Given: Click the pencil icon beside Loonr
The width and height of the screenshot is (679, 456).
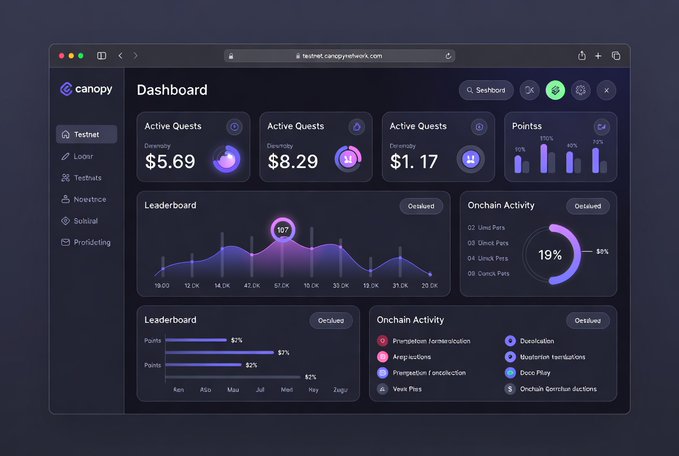Looking at the screenshot, I should tap(65, 156).
